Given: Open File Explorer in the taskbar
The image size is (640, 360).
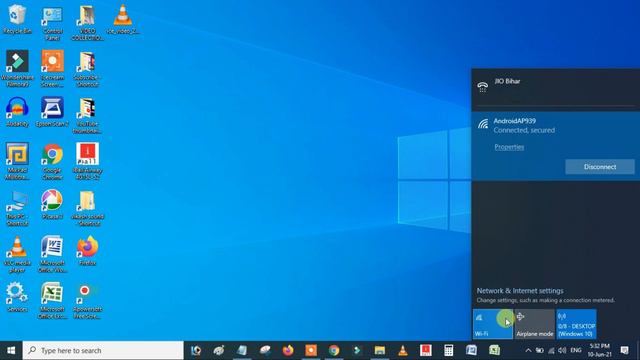Looking at the screenshot, I should (x=380, y=350).
